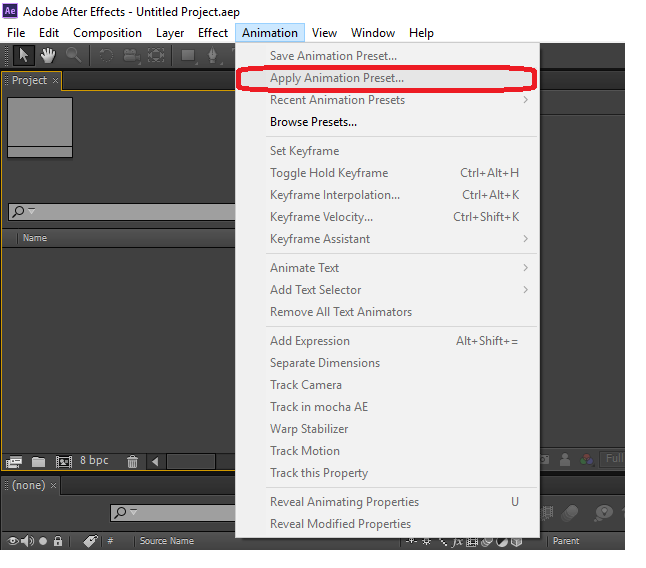Click the Project panel preview thumbnail
The width and height of the screenshot is (646, 568).
pyautogui.click(x=40, y=127)
